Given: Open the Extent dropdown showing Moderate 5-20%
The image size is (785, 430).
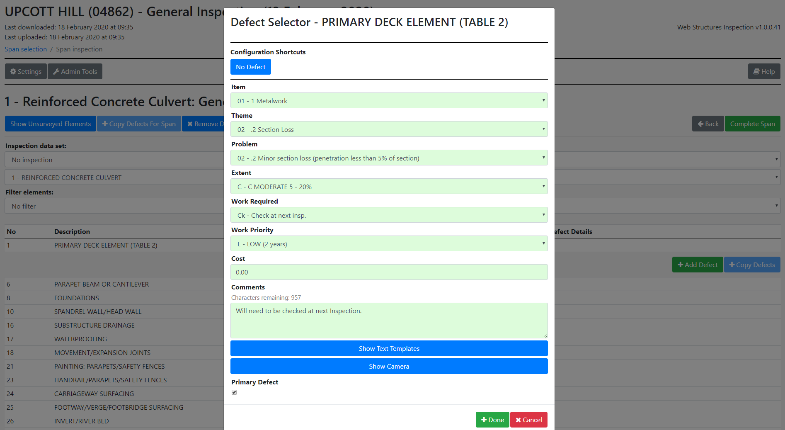Looking at the screenshot, I should coord(389,186).
